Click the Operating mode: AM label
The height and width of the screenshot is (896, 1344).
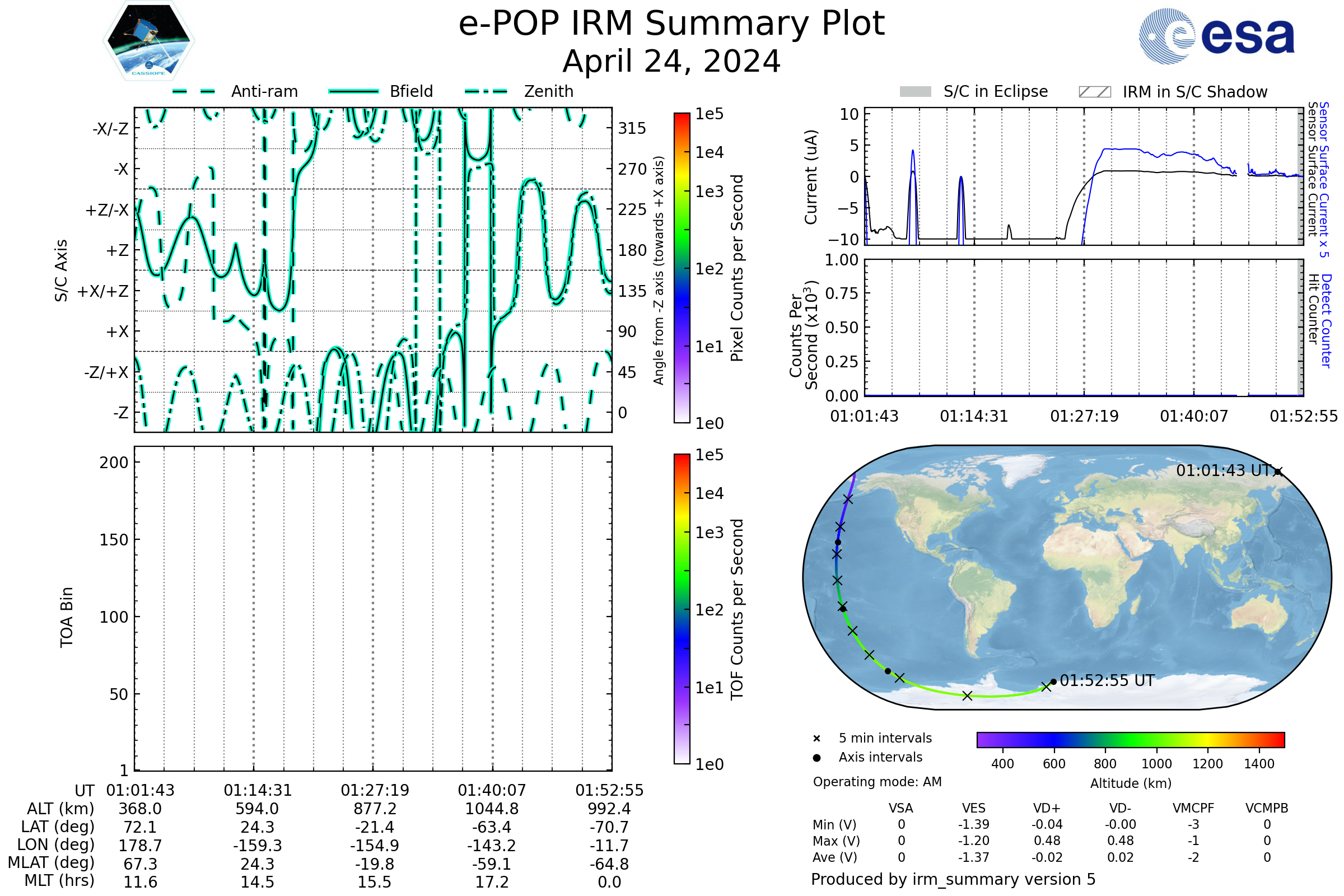click(877, 782)
